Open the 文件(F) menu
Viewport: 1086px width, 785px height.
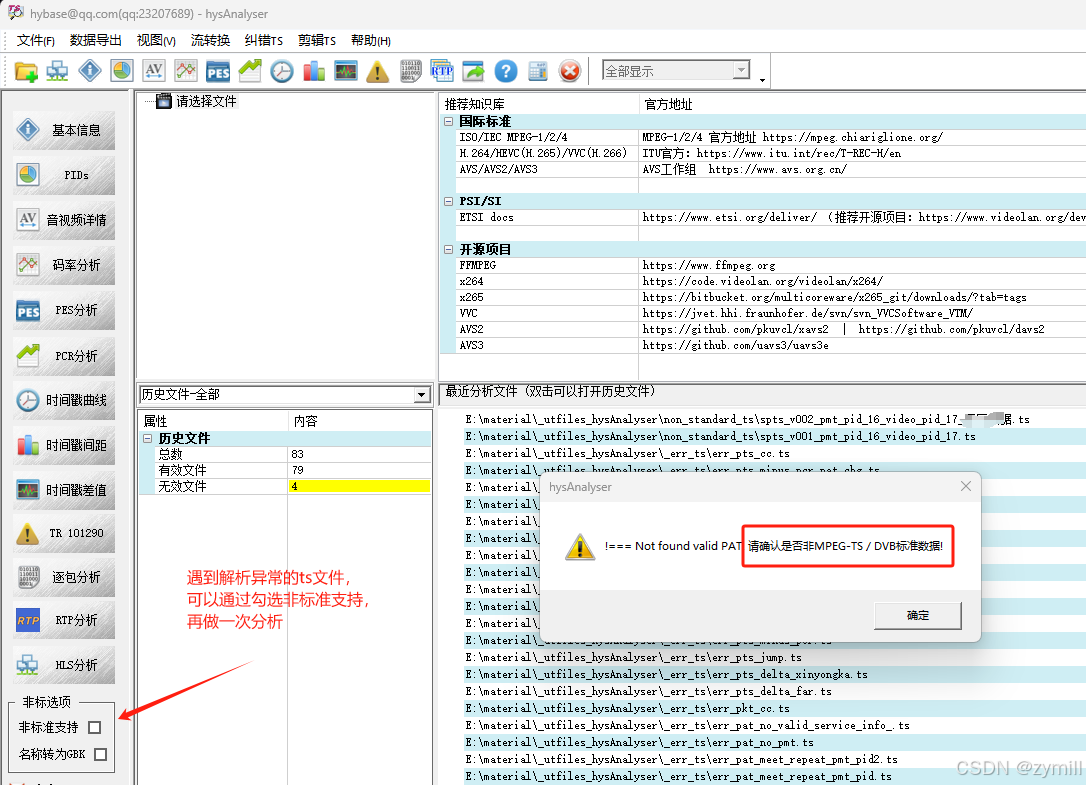(x=36, y=40)
